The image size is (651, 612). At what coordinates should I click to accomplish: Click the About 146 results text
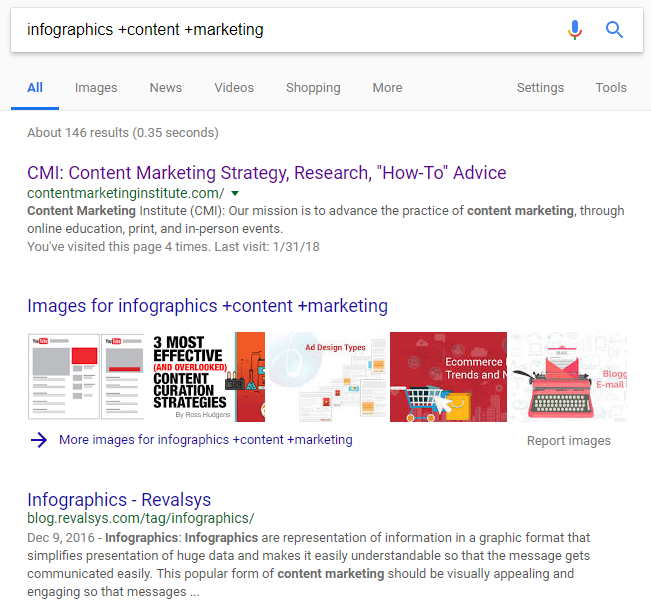[123, 133]
